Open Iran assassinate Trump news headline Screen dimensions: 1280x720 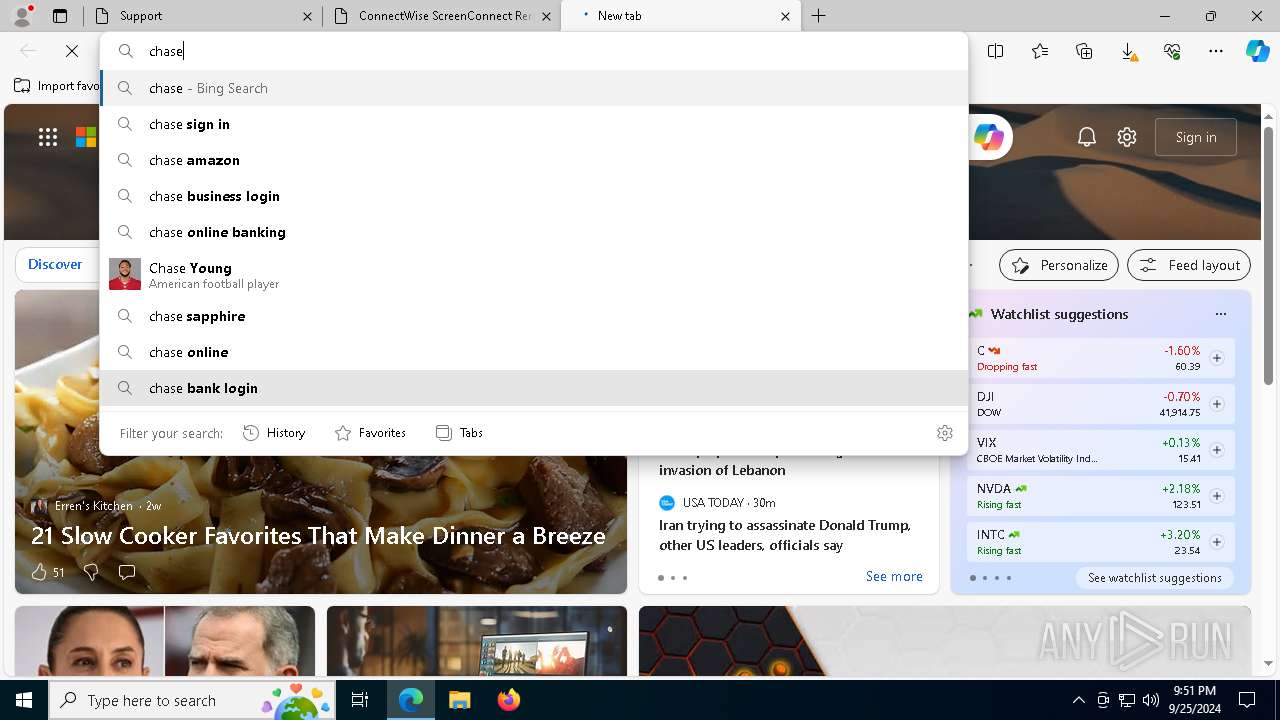click(785, 535)
